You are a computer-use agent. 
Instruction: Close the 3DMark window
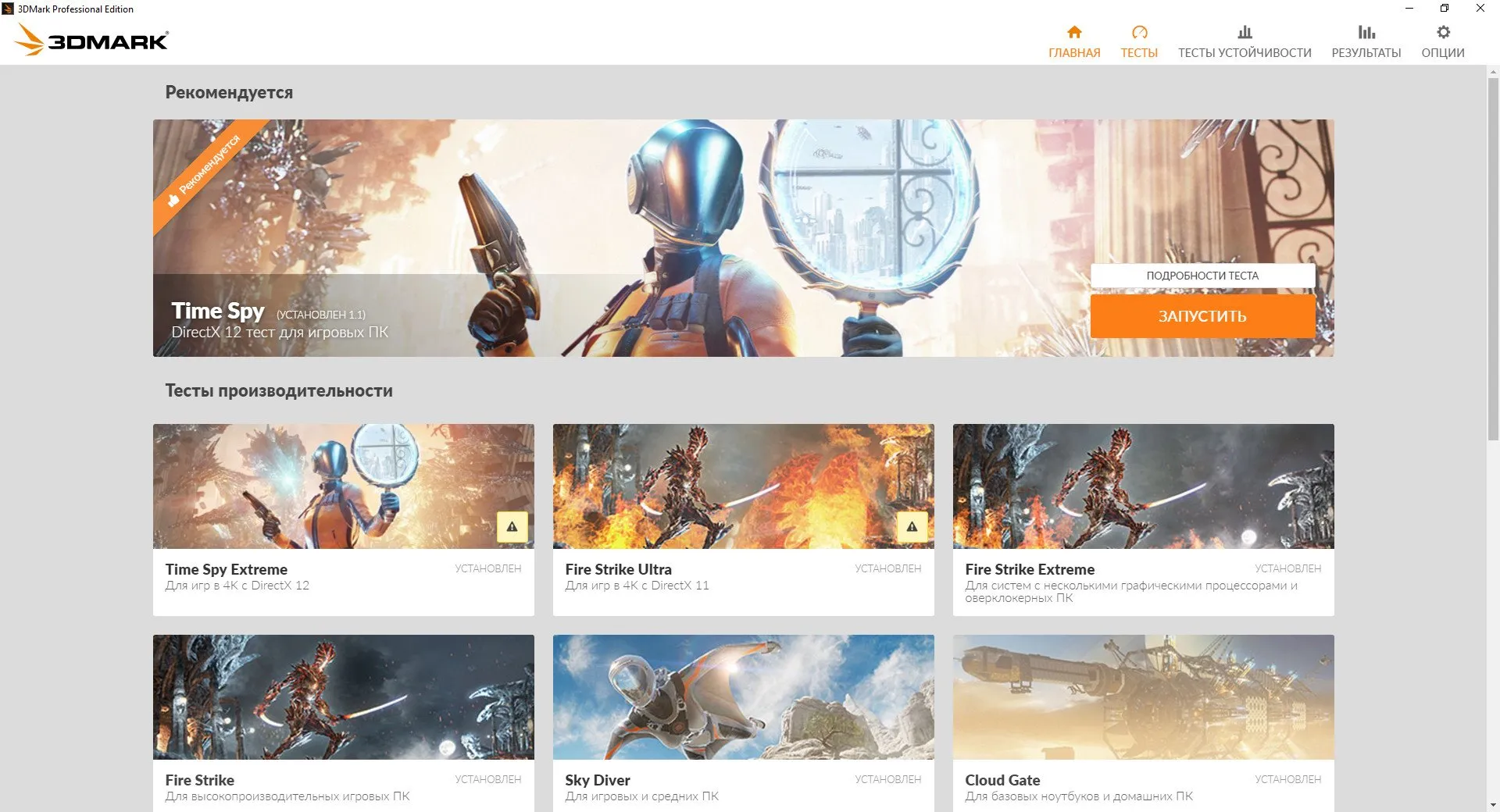tap(1480, 9)
